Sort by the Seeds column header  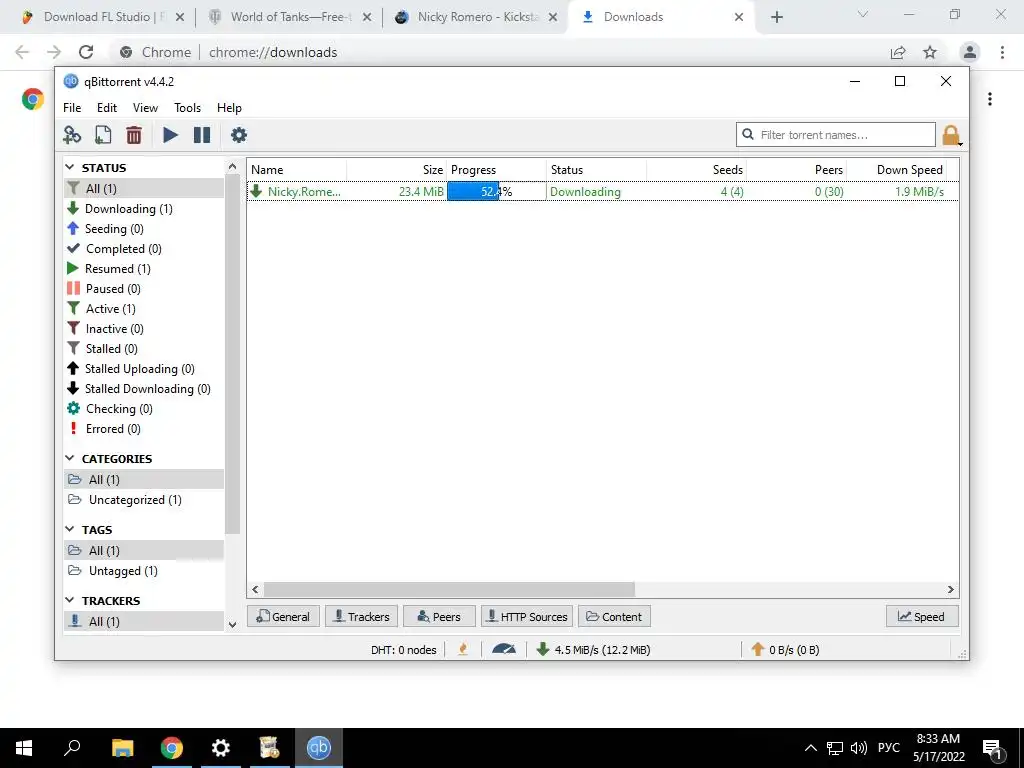[696, 170]
